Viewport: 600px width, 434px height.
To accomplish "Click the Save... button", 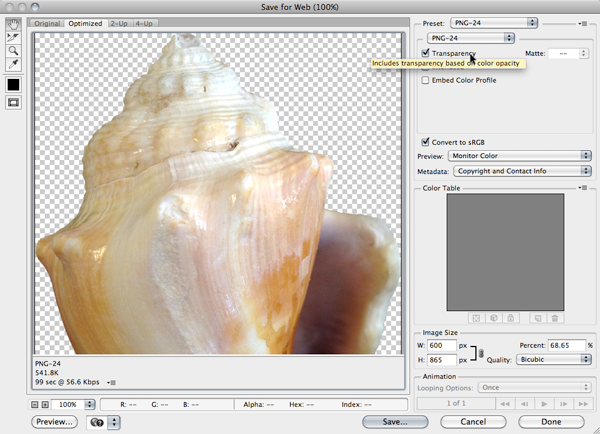I will (394, 422).
